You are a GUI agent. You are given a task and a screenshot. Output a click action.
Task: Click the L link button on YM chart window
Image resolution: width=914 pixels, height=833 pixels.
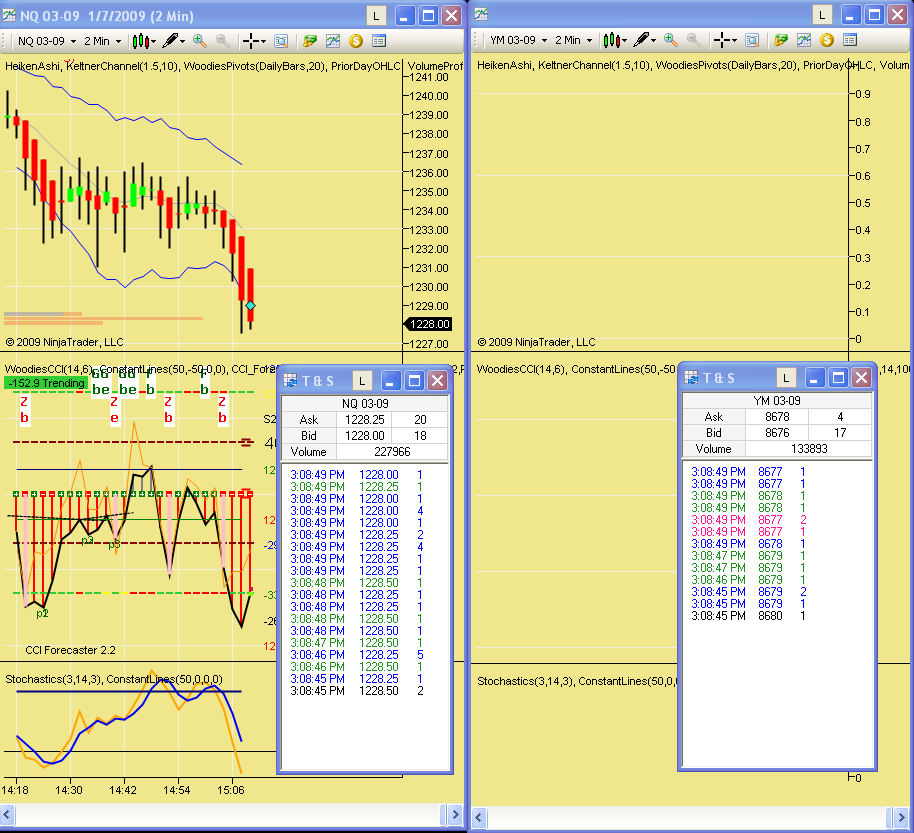coord(822,15)
